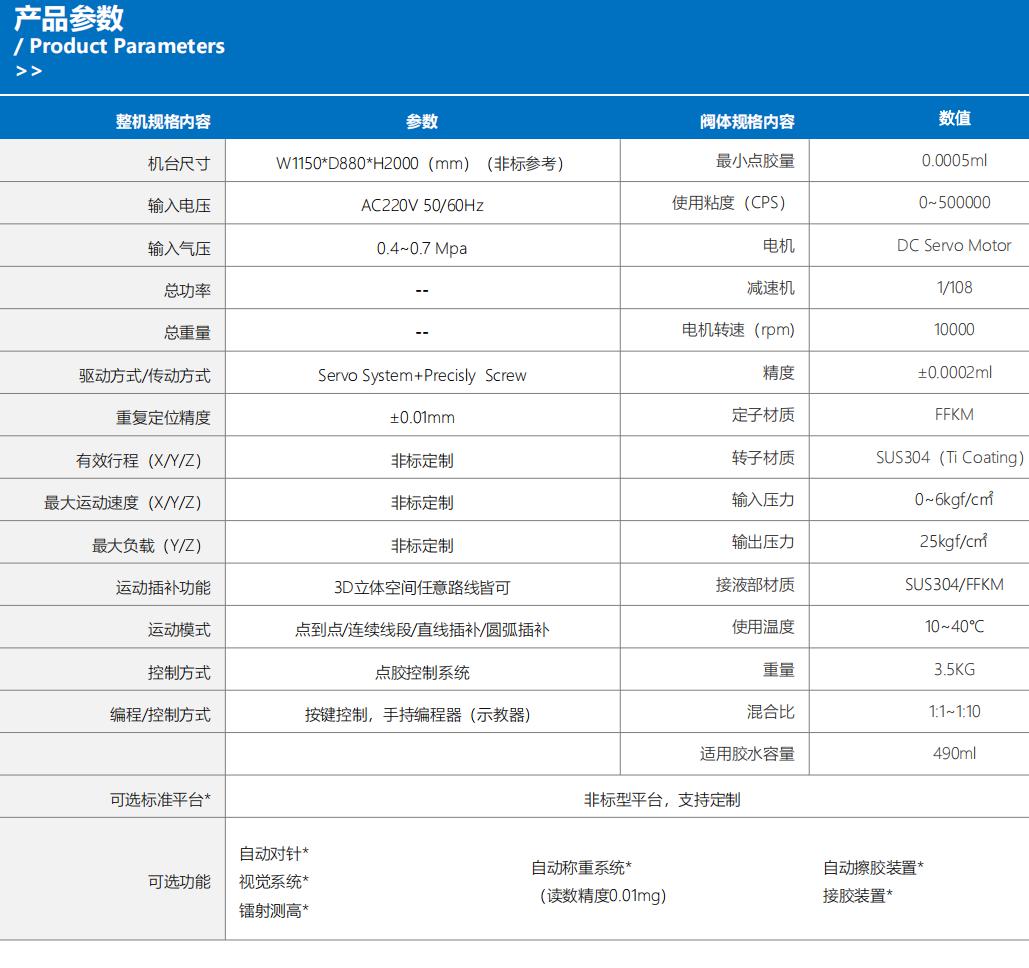Select the 0.4~0.7 Mpa value
The image size is (1029, 968).
[422, 249]
